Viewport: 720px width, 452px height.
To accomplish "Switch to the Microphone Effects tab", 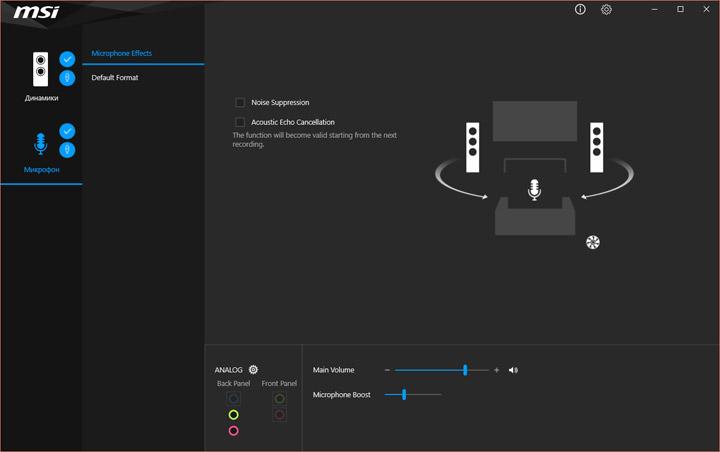I will (122, 53).
